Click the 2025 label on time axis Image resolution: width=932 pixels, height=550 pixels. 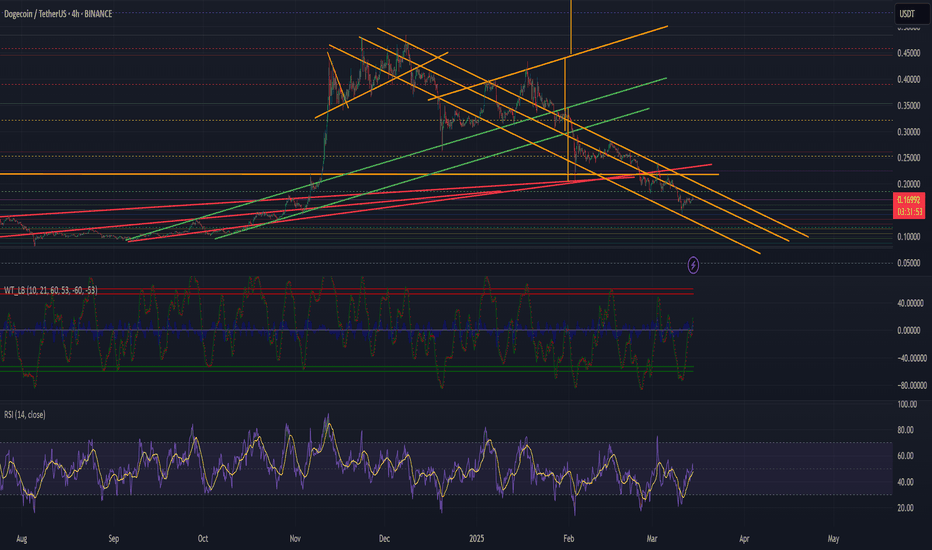pos(476,539)
